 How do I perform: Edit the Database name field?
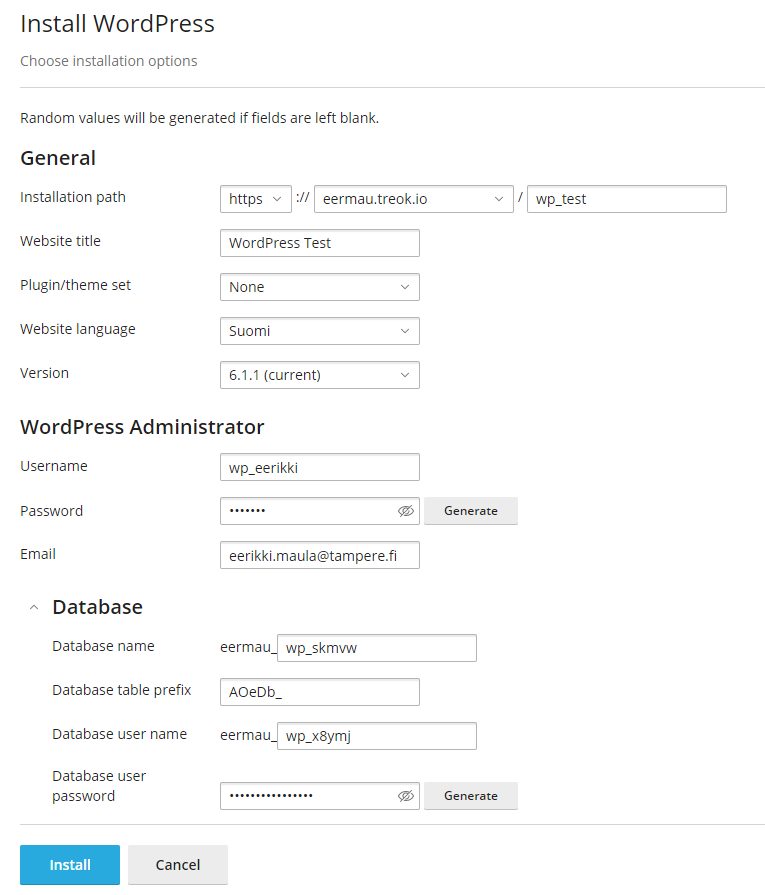(x=377, y=648)
